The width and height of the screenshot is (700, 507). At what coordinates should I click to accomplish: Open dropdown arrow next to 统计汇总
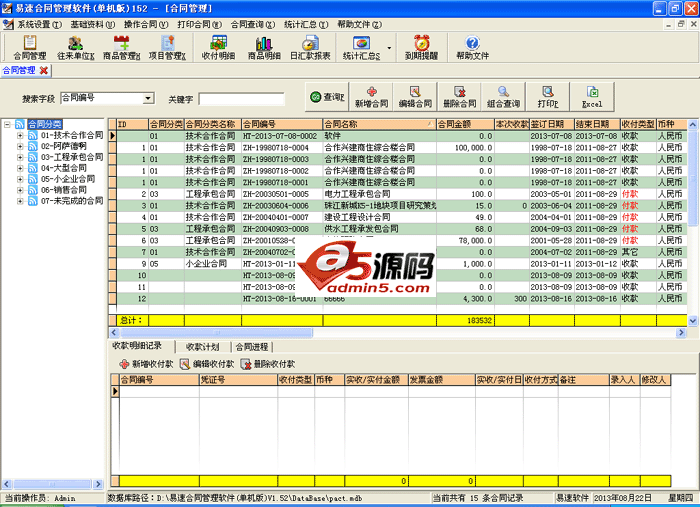389,48
